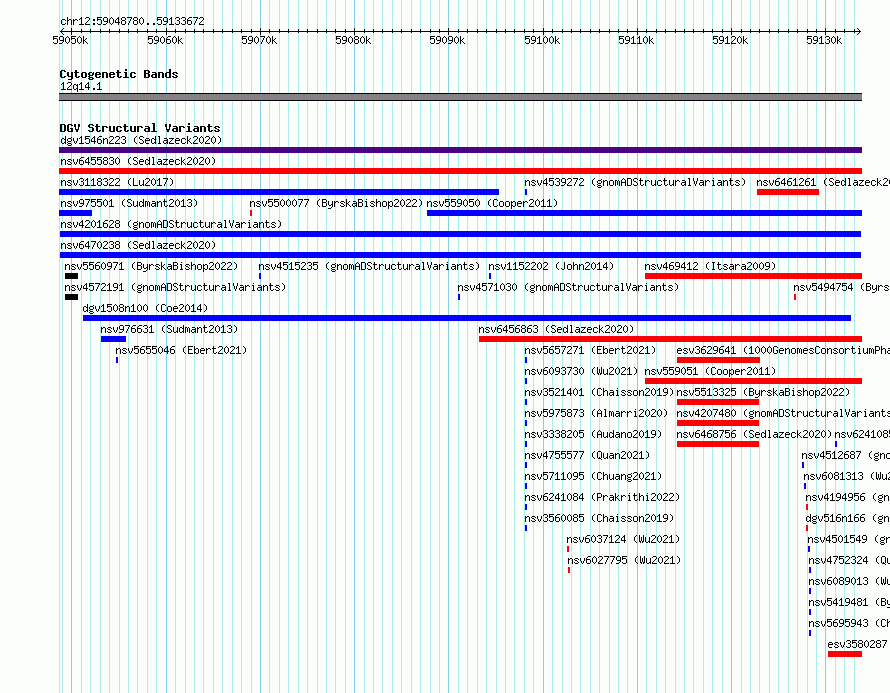The width and height of the screenshot is (890, 693).
Task: Click the gray 12q14.1 cytogenetic band bar
Action: click(x=460, y=97)
